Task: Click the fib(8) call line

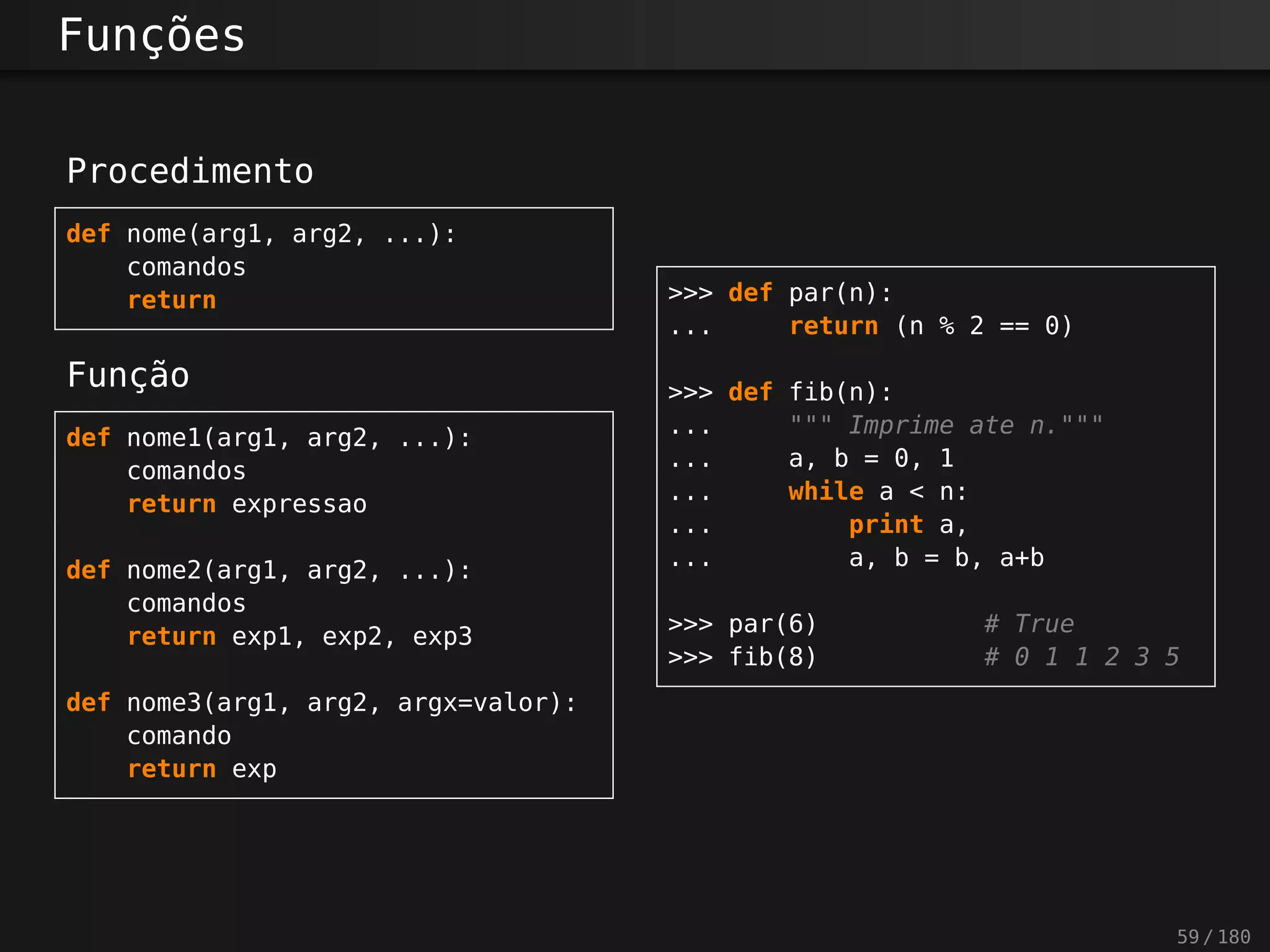Action: (772, 657)
